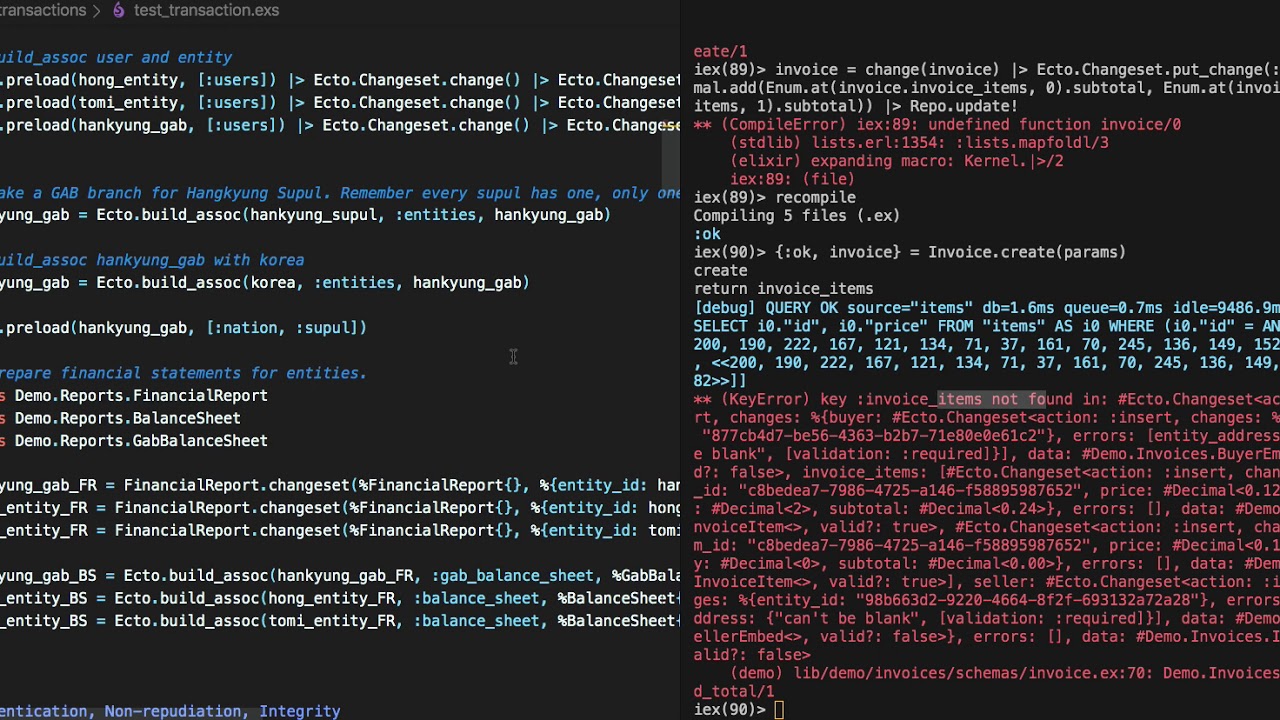Click the preload(hong_entity, [:users]) line
The image size is (1280, 720).
coord(340,80)
